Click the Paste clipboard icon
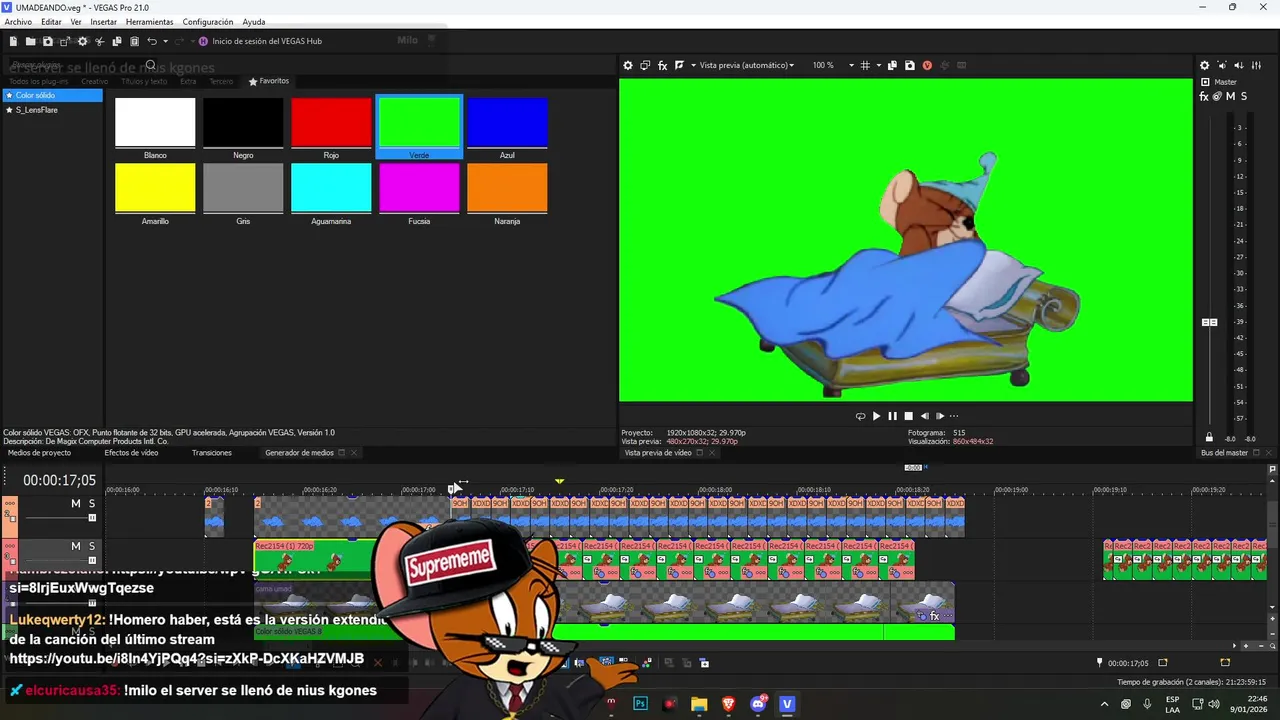This screenshot has height=720, width=1280. (134, 41)
